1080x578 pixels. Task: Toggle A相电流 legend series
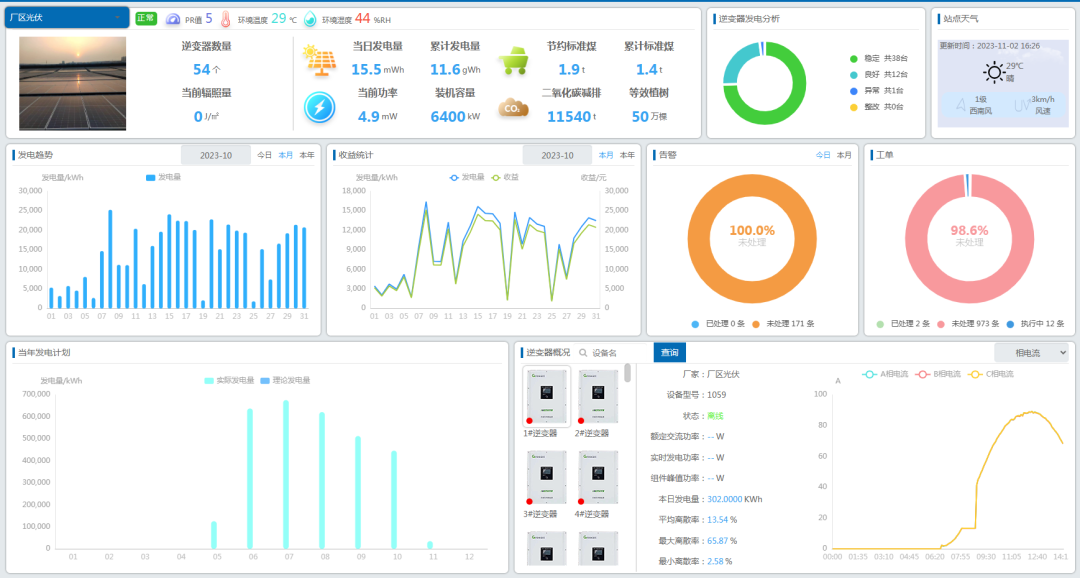click(886, 374)
